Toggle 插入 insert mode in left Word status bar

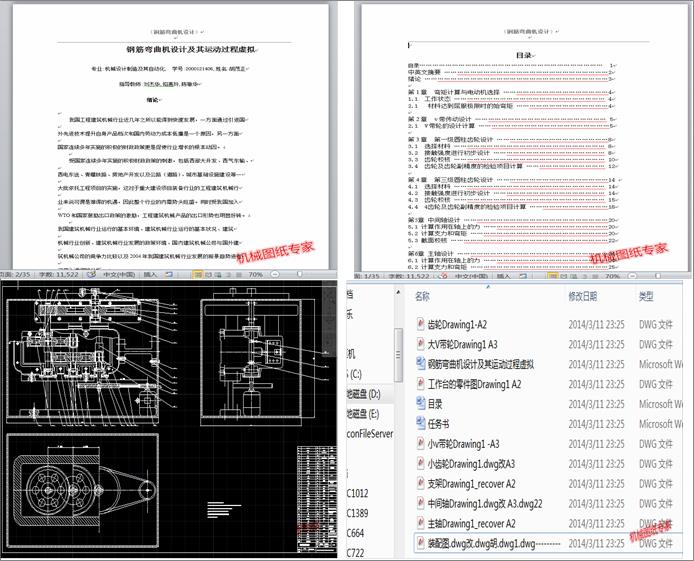pyautogui.click(x=150, y=274)
